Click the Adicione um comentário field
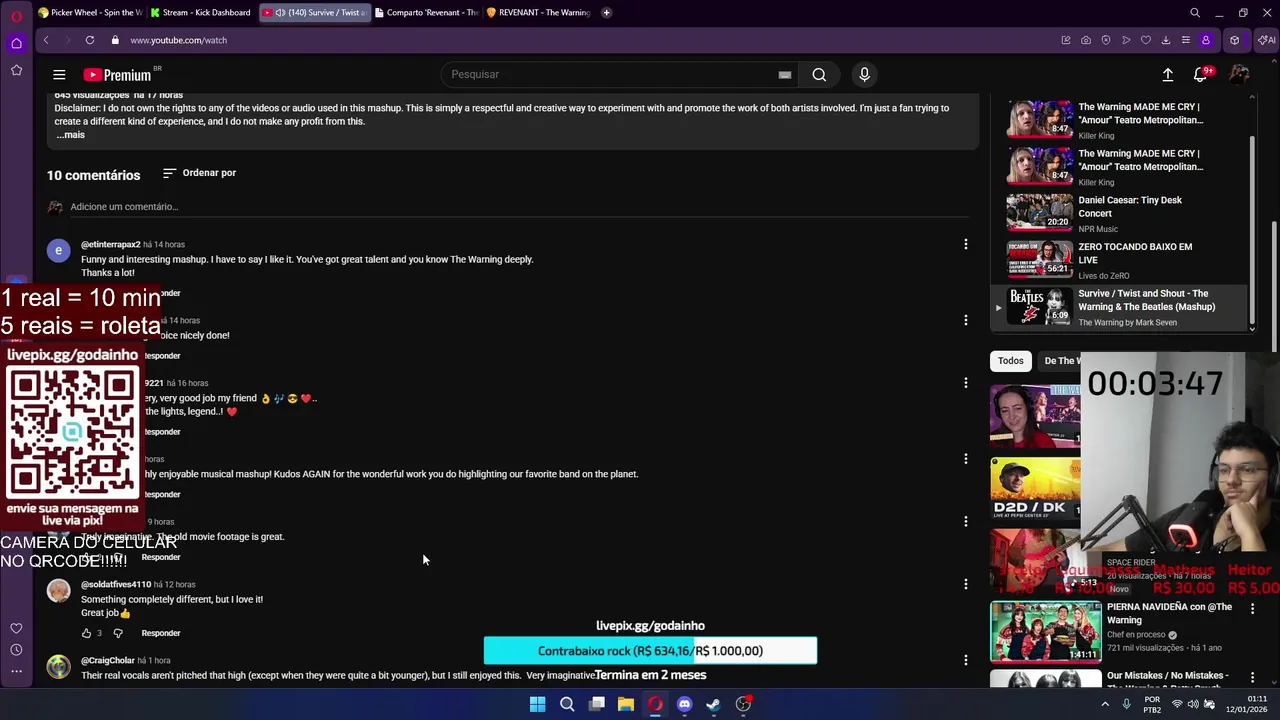This screenshot has height=720, width=1280. point(520,207)
